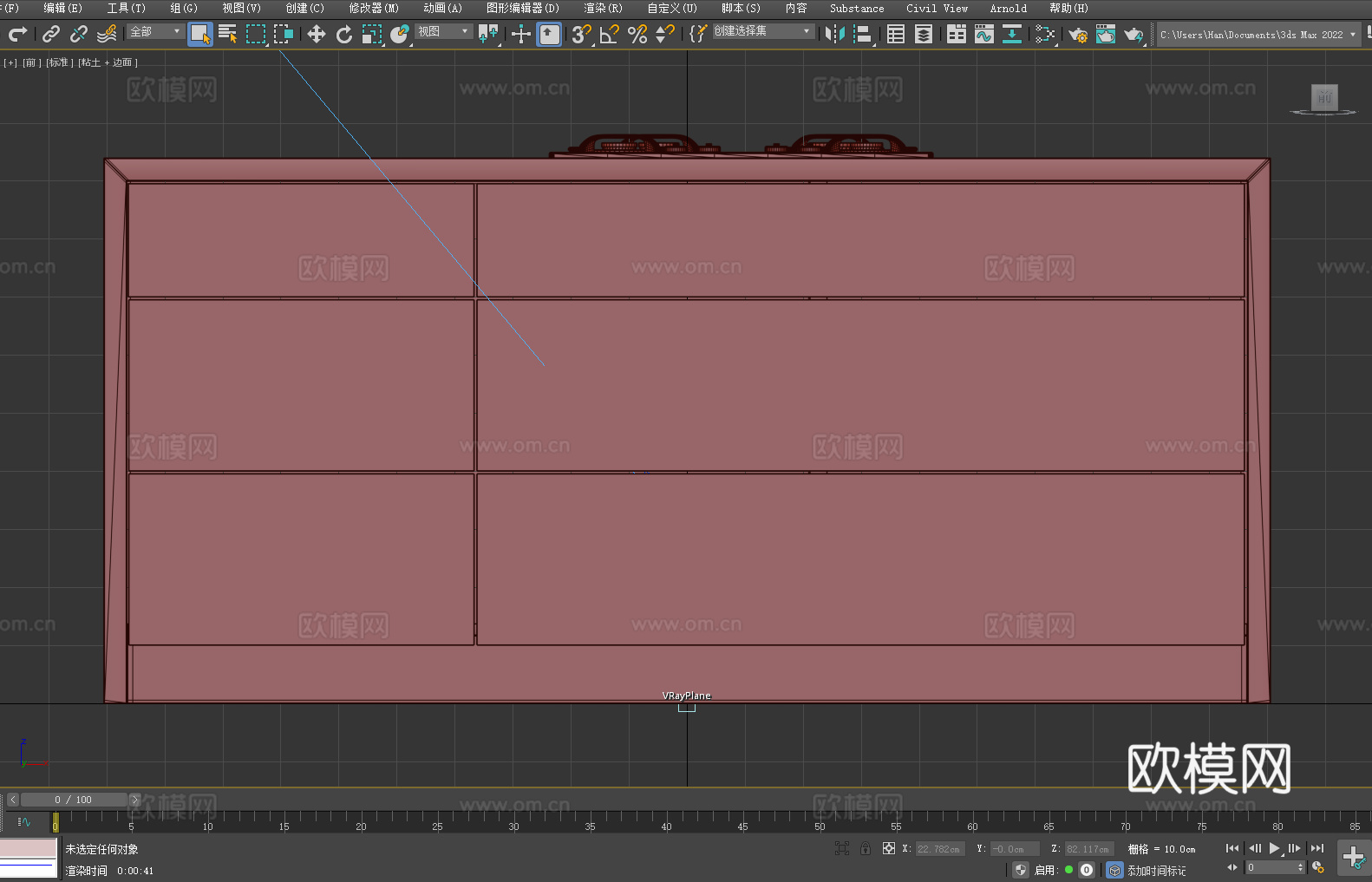Click the Z coordinate field

[x=1088, y=849]
